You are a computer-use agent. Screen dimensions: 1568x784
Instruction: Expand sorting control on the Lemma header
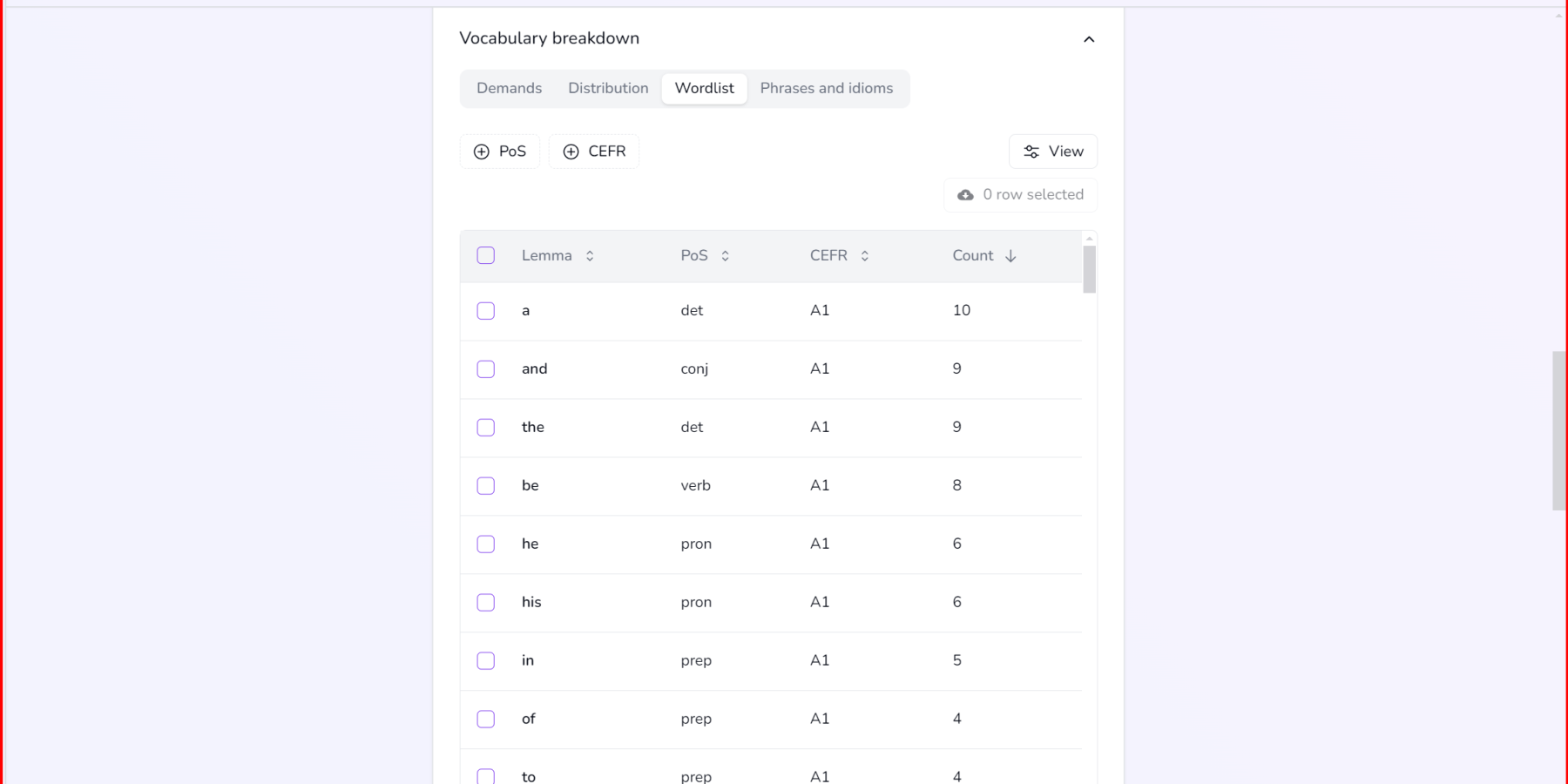tap(590, 255)
